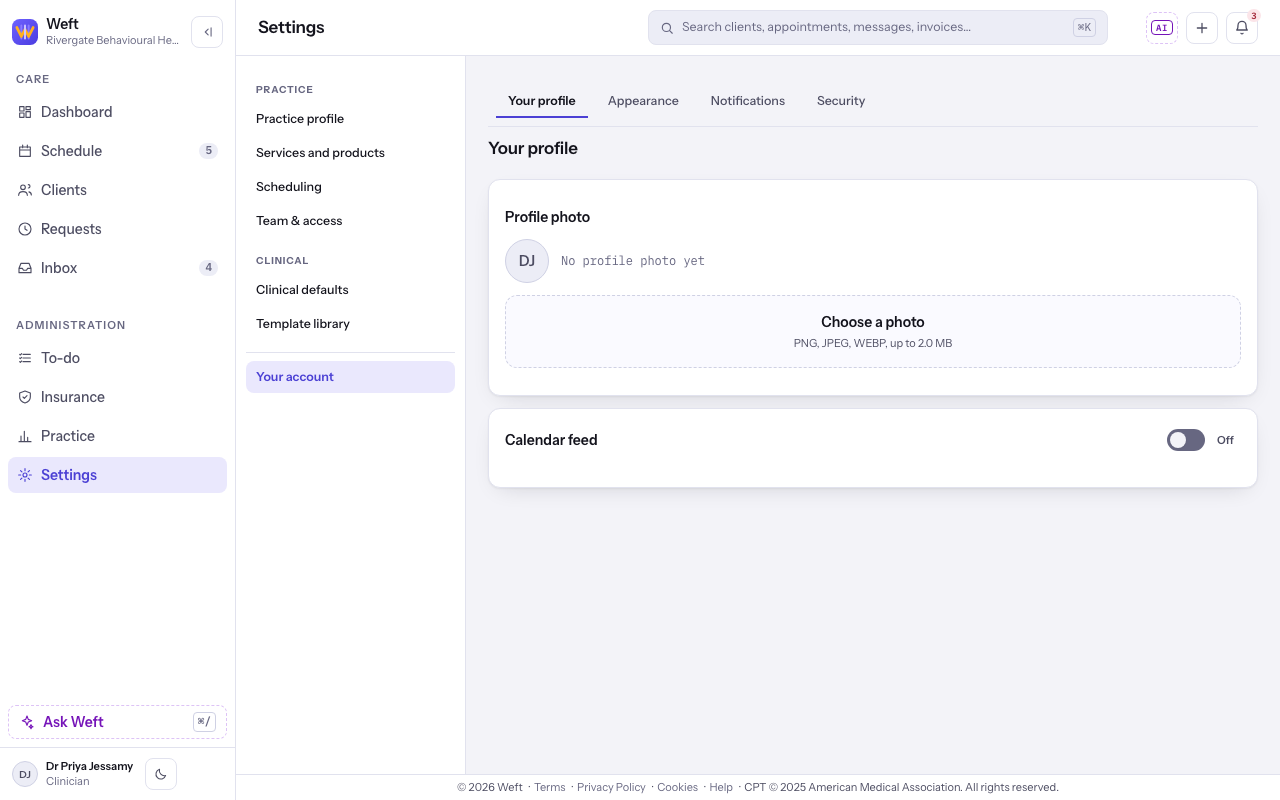Open the Template library
Image resolution: width=1280 pixels, height=800 pixels.
(350, 324)
